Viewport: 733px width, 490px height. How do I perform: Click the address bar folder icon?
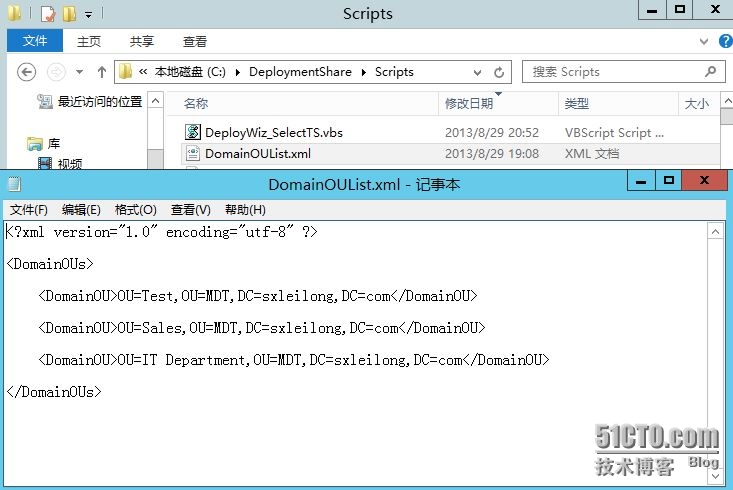125,72
